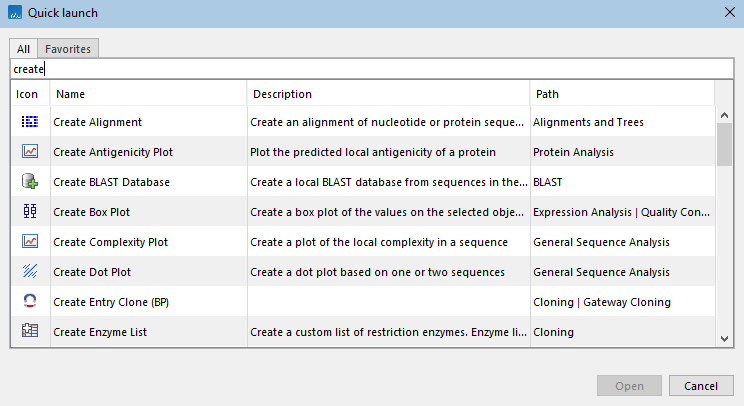Click the 'Protein Analysis' path cell
Screen dimensions: 744x406
pos(623,152)
